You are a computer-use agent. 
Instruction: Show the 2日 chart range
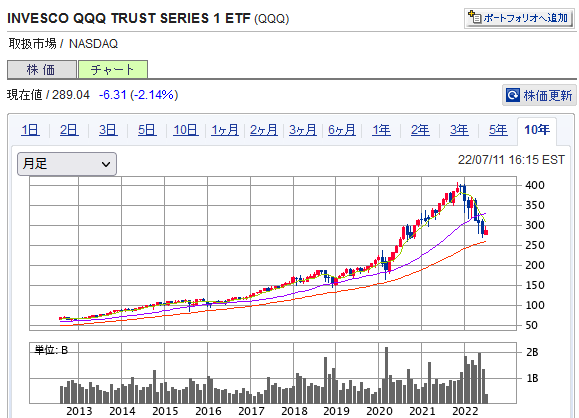pos(69,130)
